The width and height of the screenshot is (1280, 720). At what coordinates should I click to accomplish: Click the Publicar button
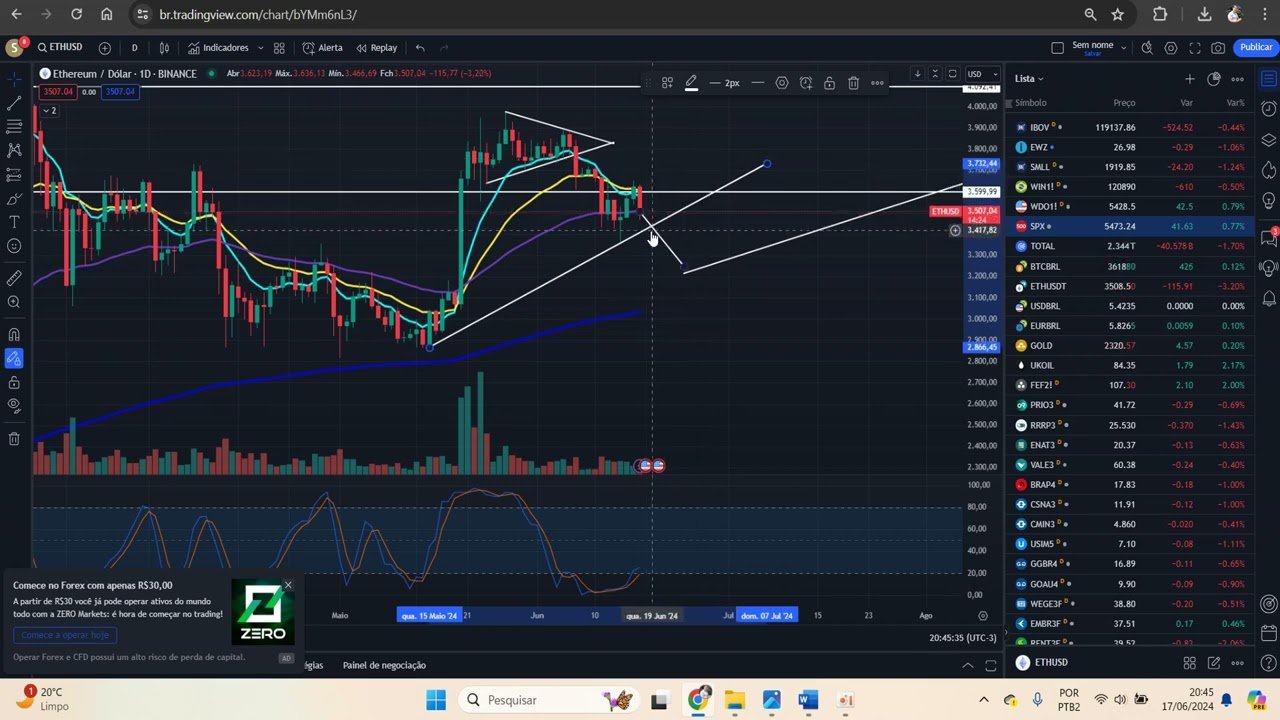(1256, 47)
